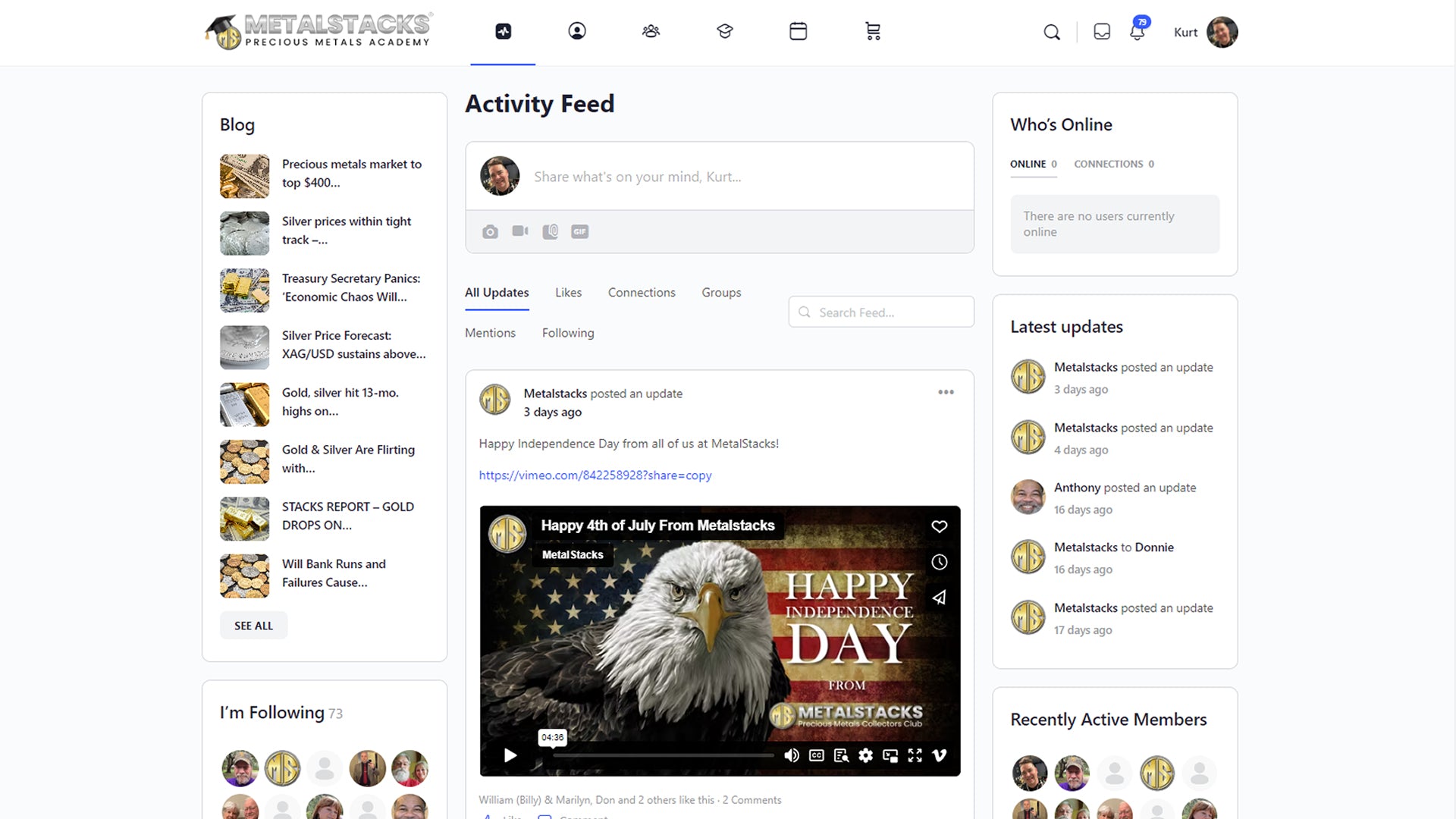Open the Happy 4th of July video title
Viewport: 1456px width, 819px height.
[x=657, y=526]
